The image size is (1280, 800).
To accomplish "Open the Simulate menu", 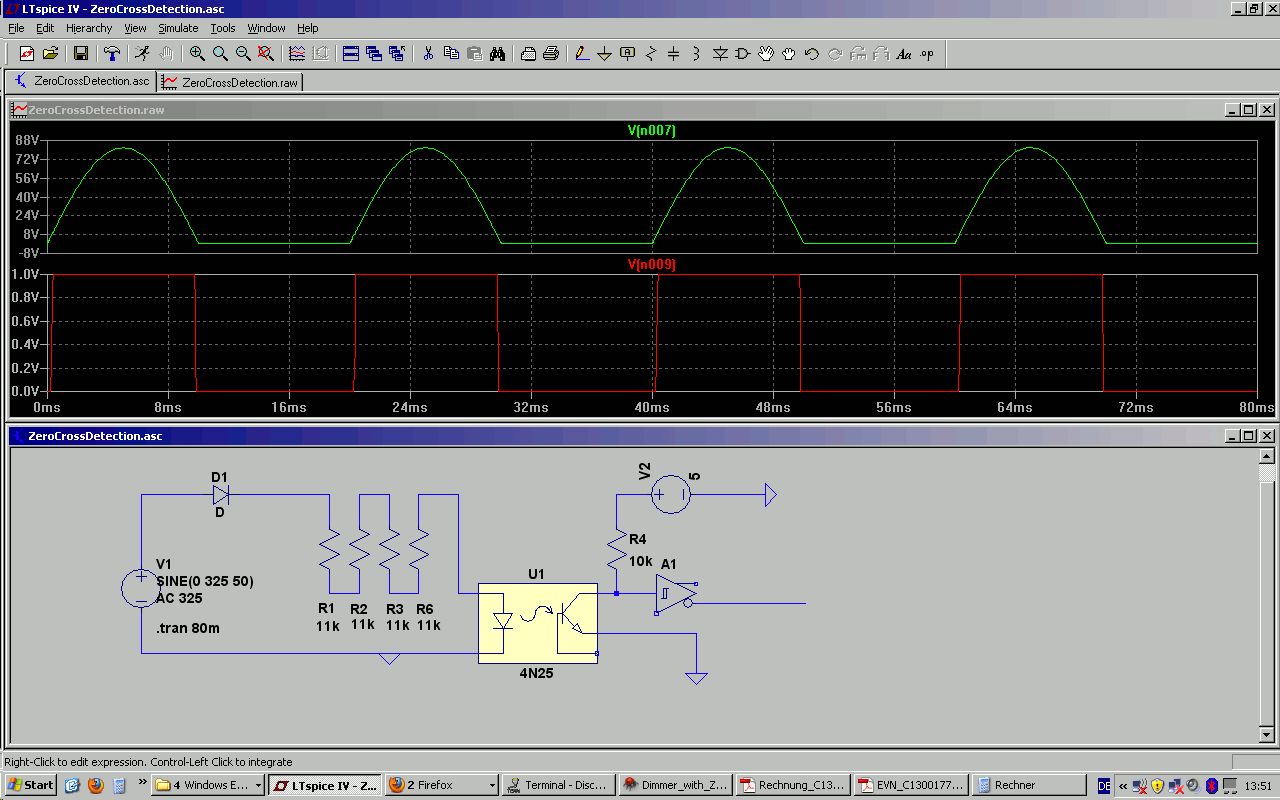I will (x=178, y=28).
